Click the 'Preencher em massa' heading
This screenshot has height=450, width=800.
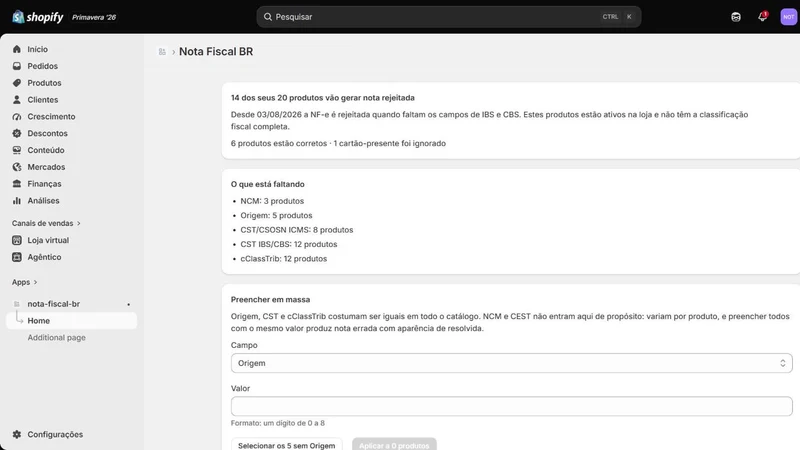coord(270,299)
